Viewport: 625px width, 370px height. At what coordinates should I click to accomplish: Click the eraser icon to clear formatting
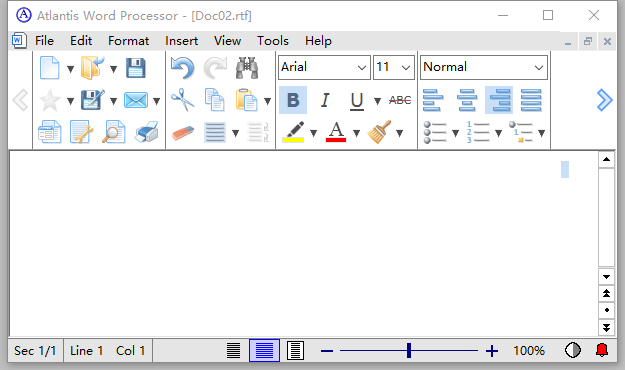click(x=183, y=133)
